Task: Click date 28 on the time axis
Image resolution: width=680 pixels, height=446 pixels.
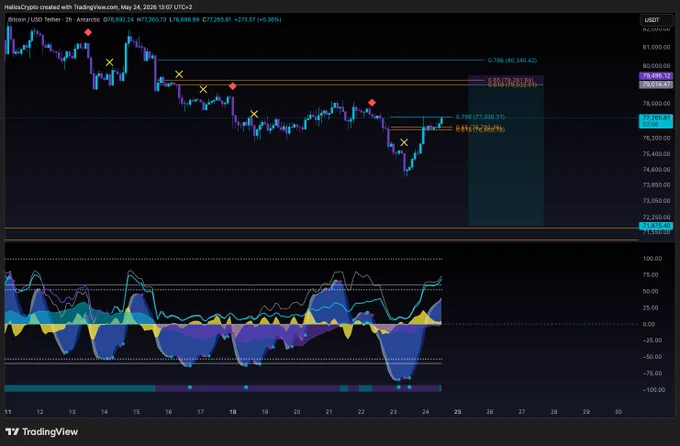Action: tap(554, 412)
